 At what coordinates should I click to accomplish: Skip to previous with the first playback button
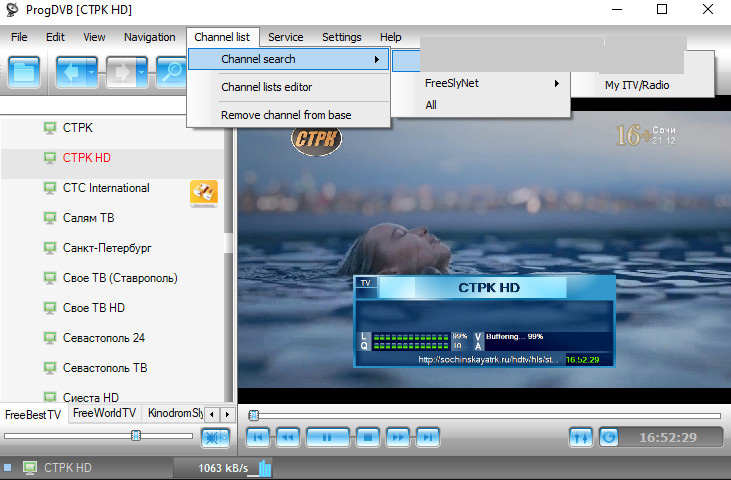pyautogui.click(x=258, y=438)
